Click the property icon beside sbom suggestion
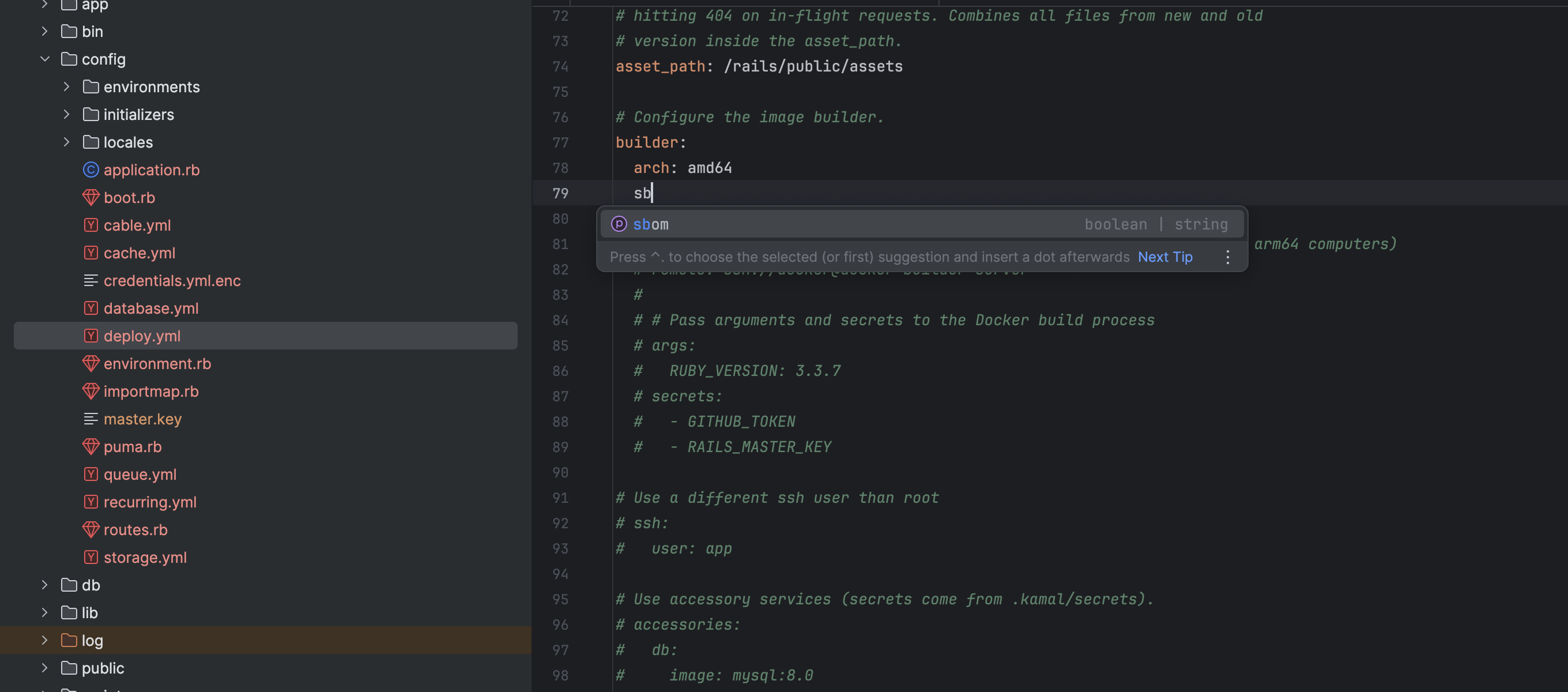 619,224
